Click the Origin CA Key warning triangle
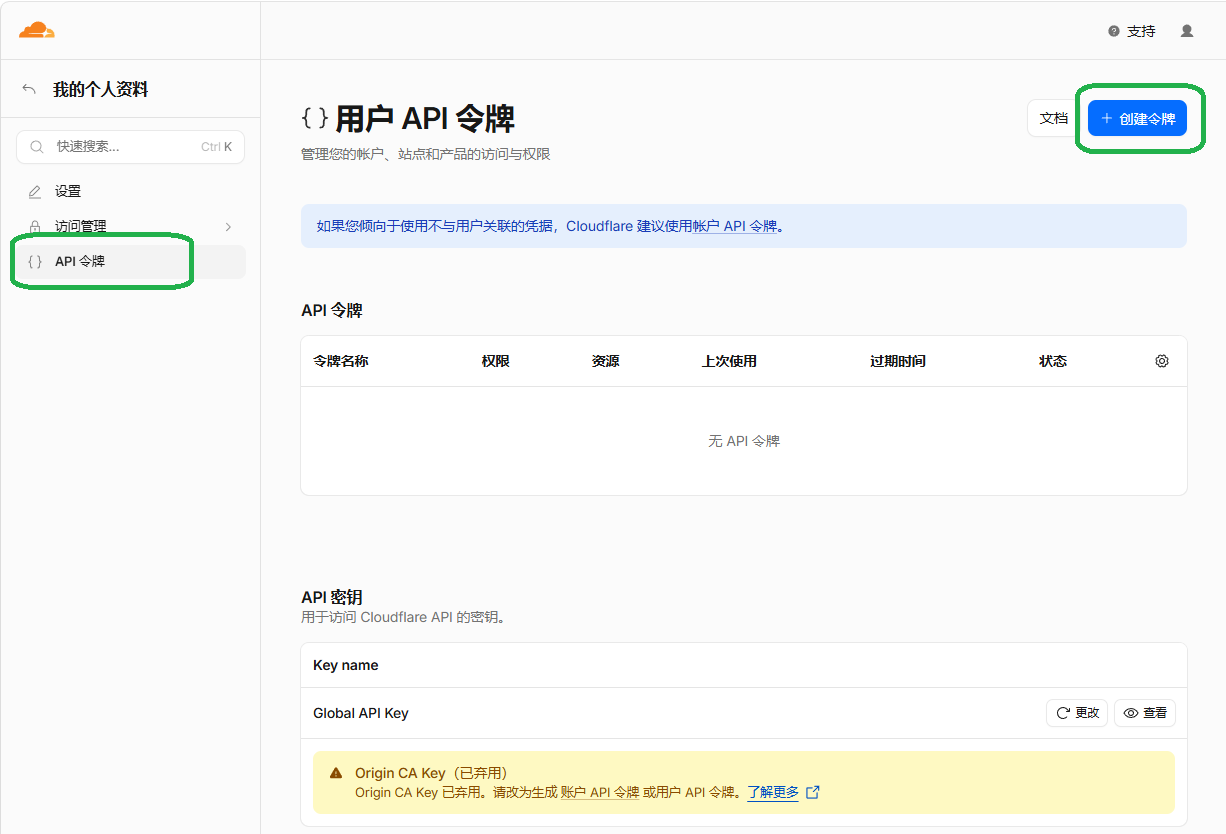The height and width of the screenshot is (834, 1226). [x=336, y=773]
